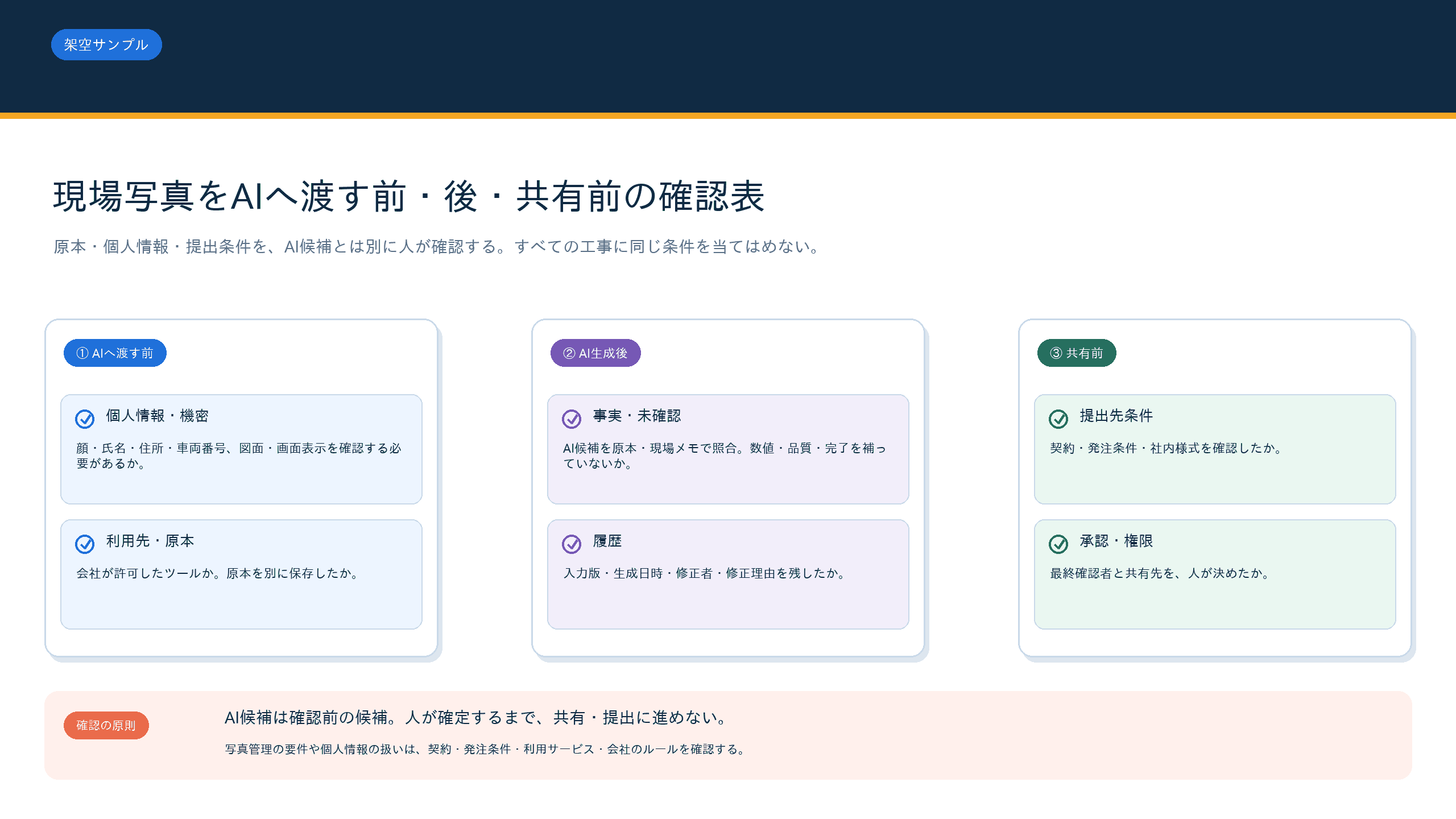
Task: Click the heading 個人情報・機密
Action: 158,416
